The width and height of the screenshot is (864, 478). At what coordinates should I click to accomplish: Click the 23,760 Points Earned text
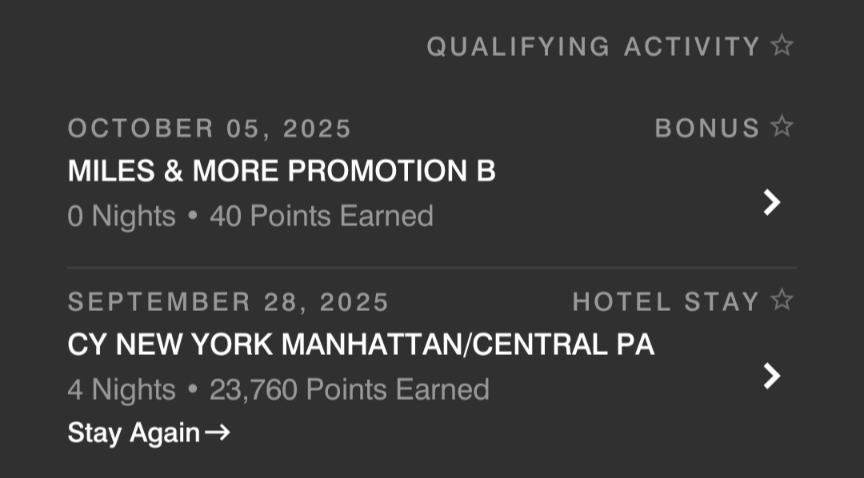coord(349,389)
